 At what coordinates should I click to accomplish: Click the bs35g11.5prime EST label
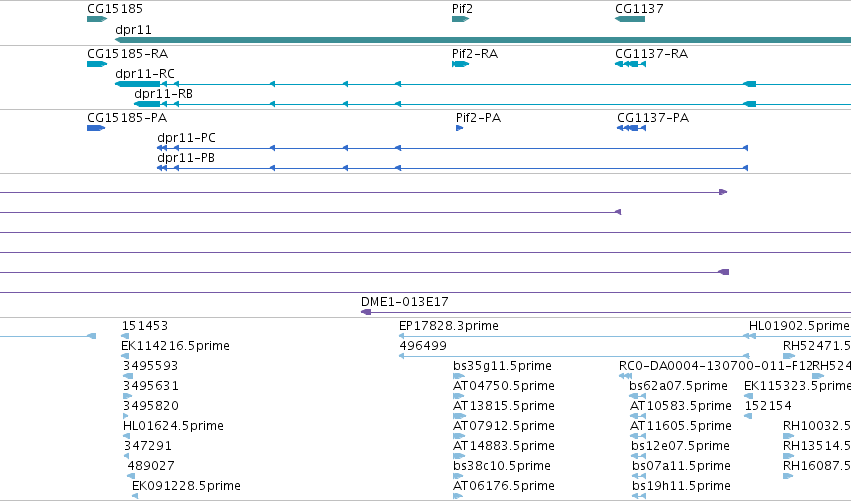tap(502, 366)
